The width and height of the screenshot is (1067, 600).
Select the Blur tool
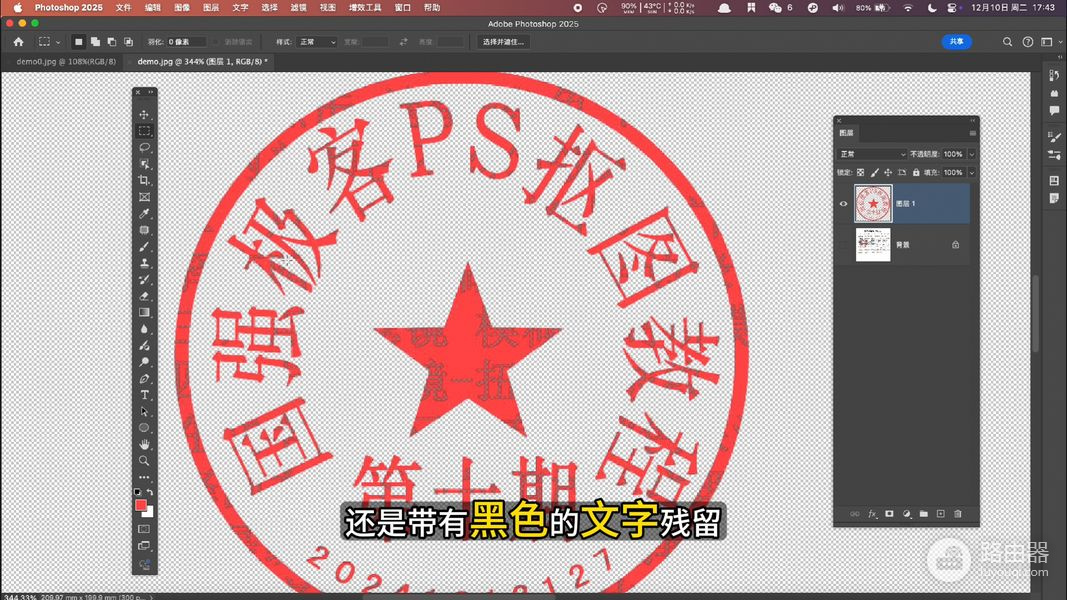[144, 329]
